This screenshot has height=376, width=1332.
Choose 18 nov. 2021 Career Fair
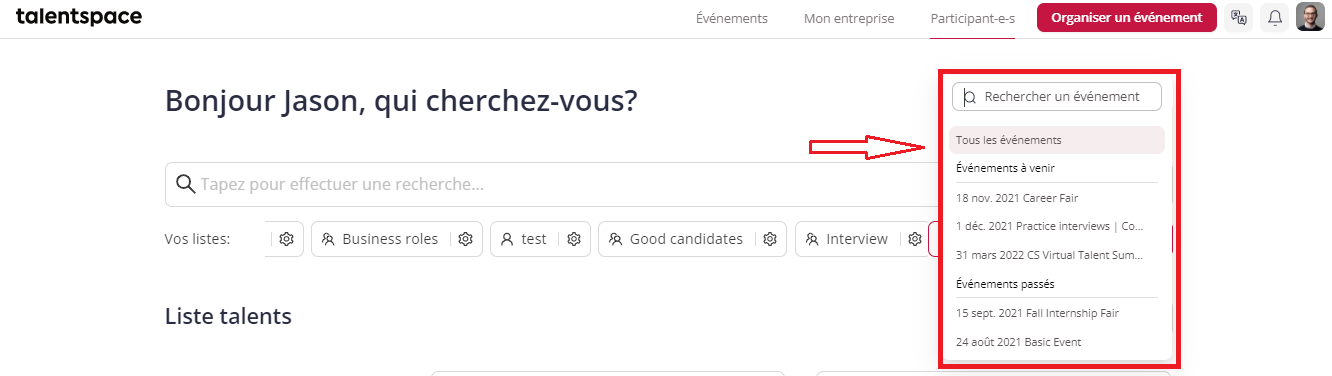pyautogui.click(x=1057, y=198)
